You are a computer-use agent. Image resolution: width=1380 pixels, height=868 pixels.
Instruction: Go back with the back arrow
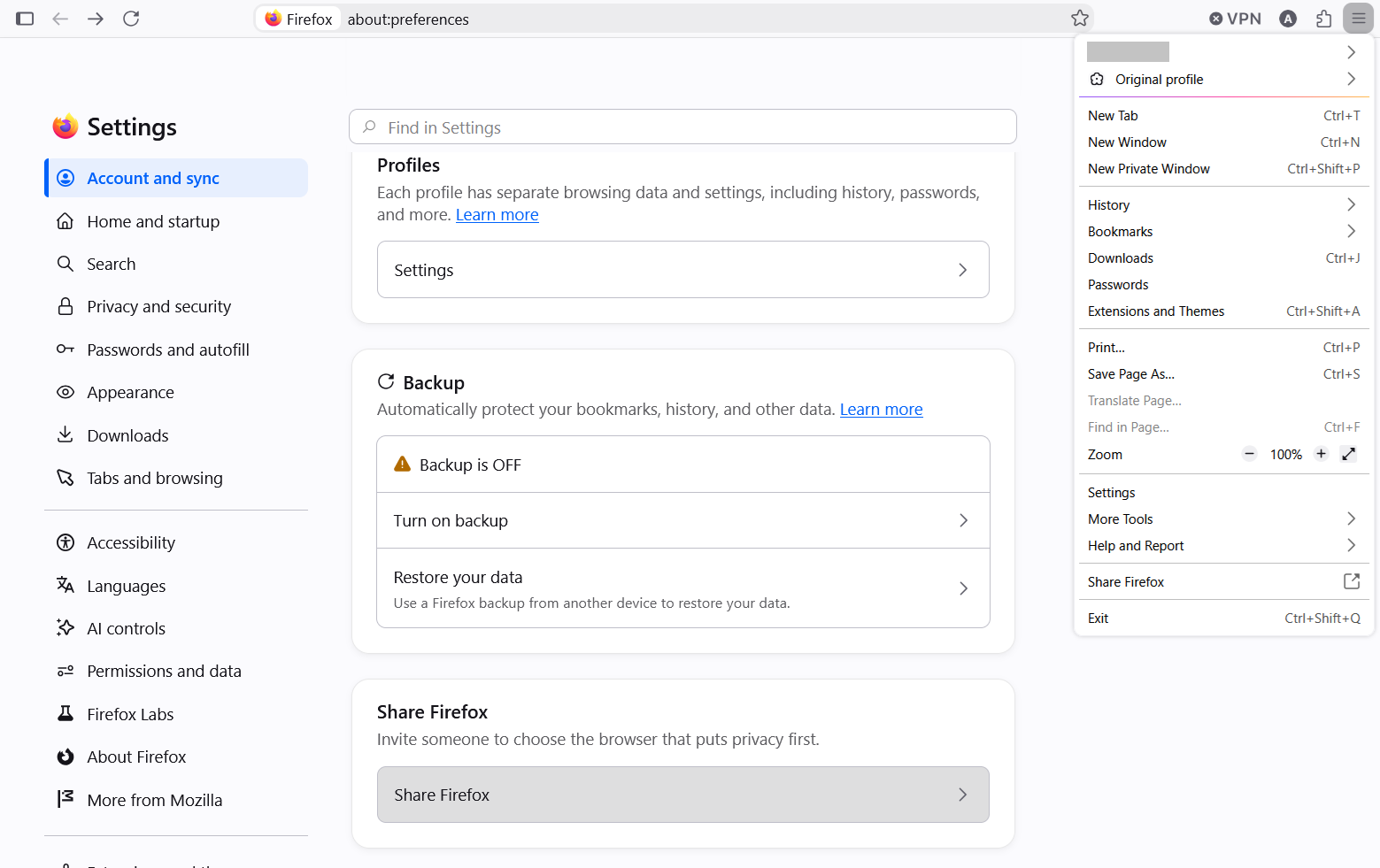60,19
